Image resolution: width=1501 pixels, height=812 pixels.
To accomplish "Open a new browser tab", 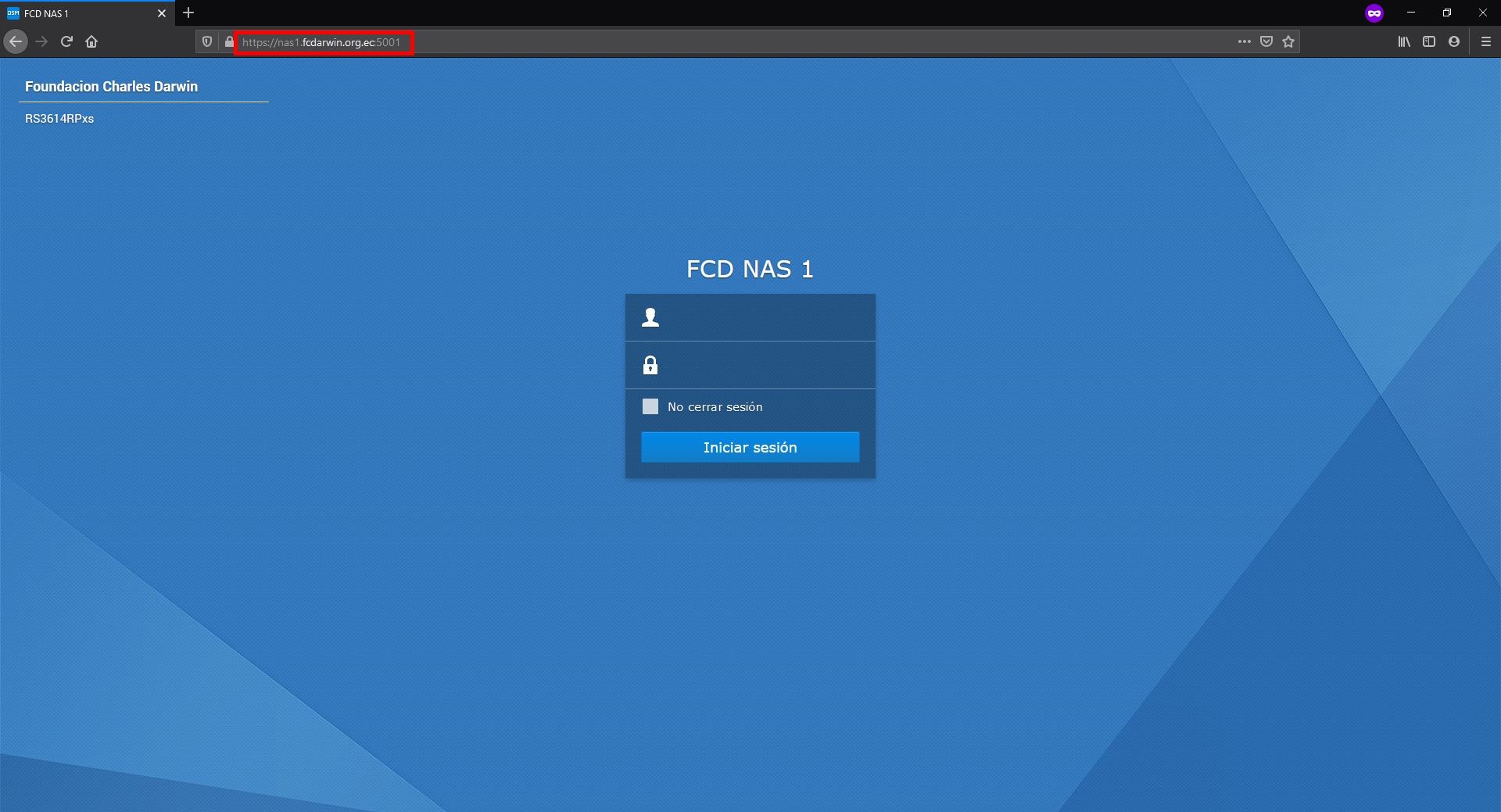I will [x=188, y=13].
